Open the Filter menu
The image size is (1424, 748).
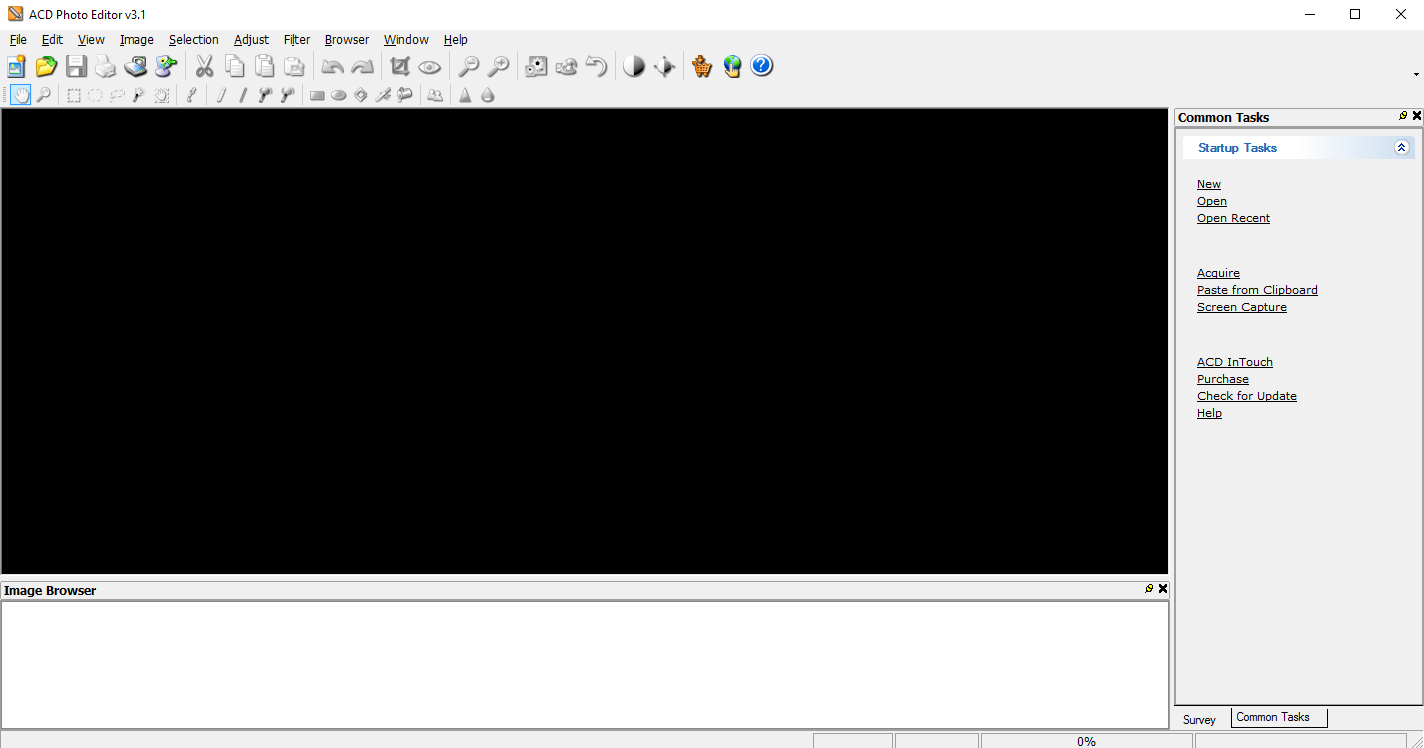(297, 40)
